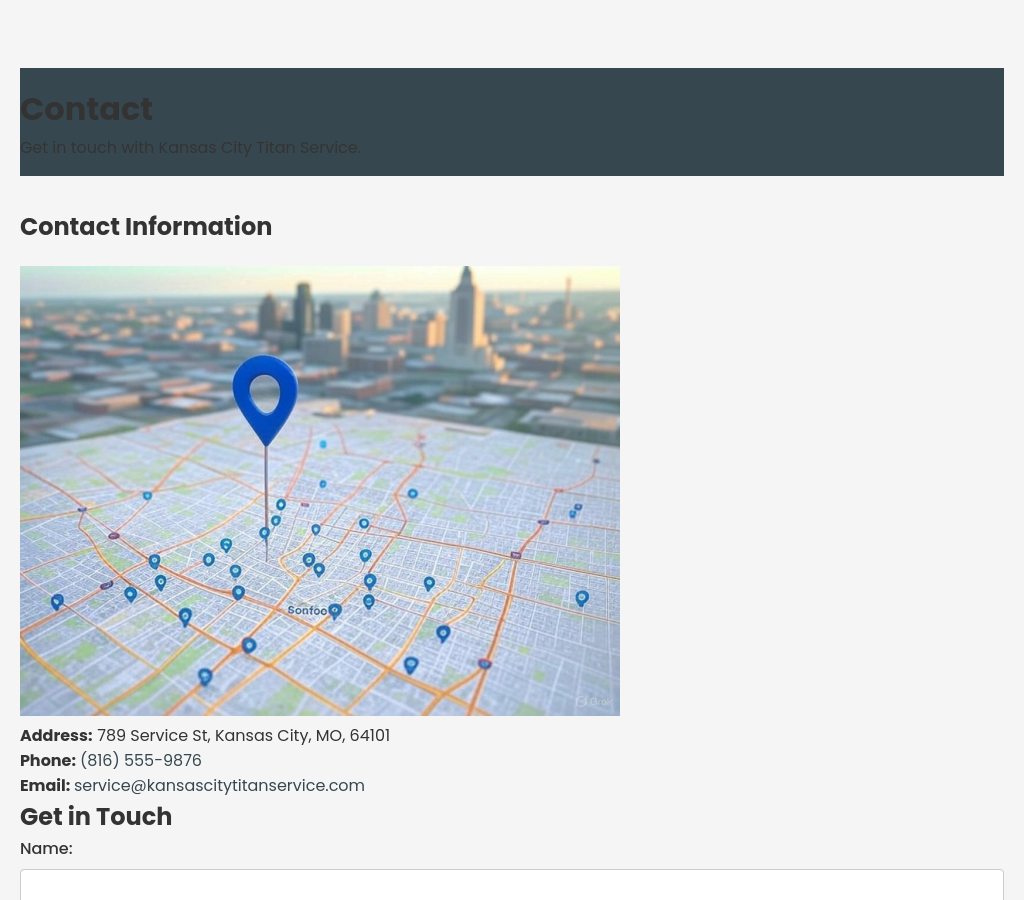This screenshot has width=1024, height=900.
Task: Call the phone number (816) 555-9876
Action: 140,760
